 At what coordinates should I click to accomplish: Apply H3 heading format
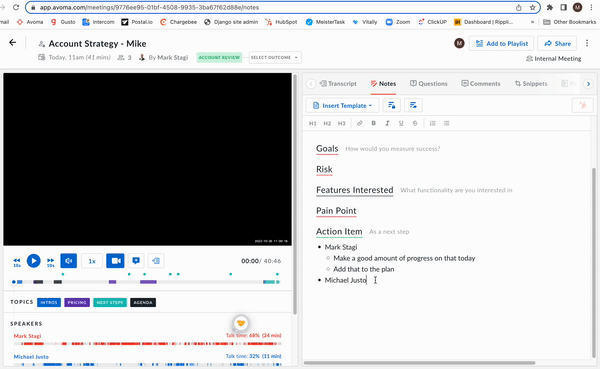coord(342,123)
